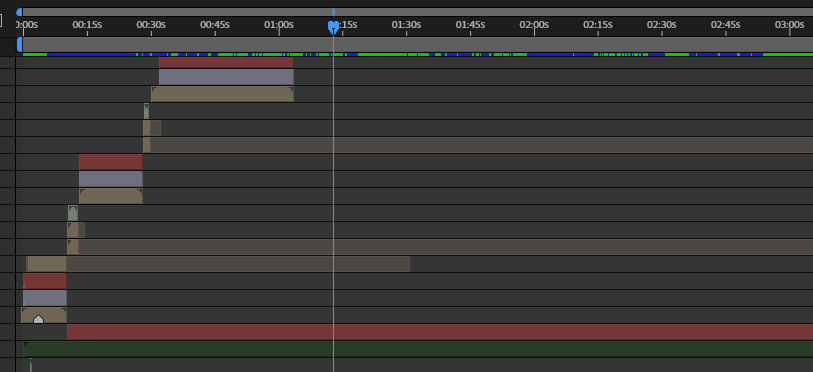Select the small gray-green bar before 00:15s

[73, 213]
